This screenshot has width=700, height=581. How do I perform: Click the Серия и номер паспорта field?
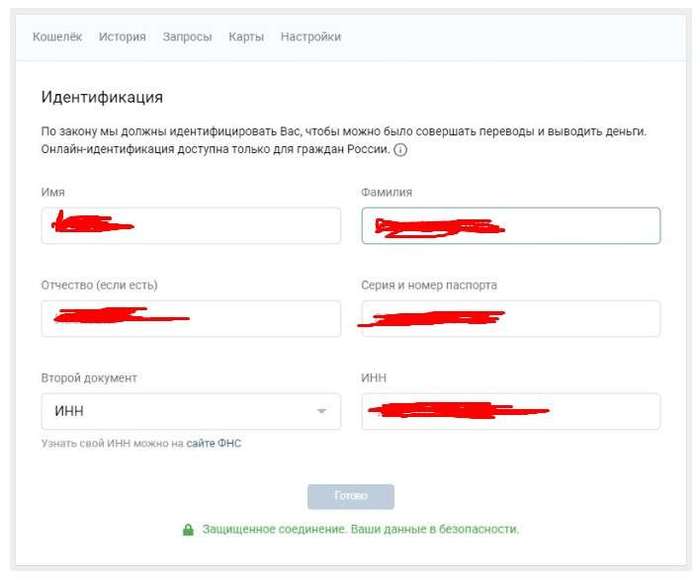pyautogui.click(x=510, y=319)
